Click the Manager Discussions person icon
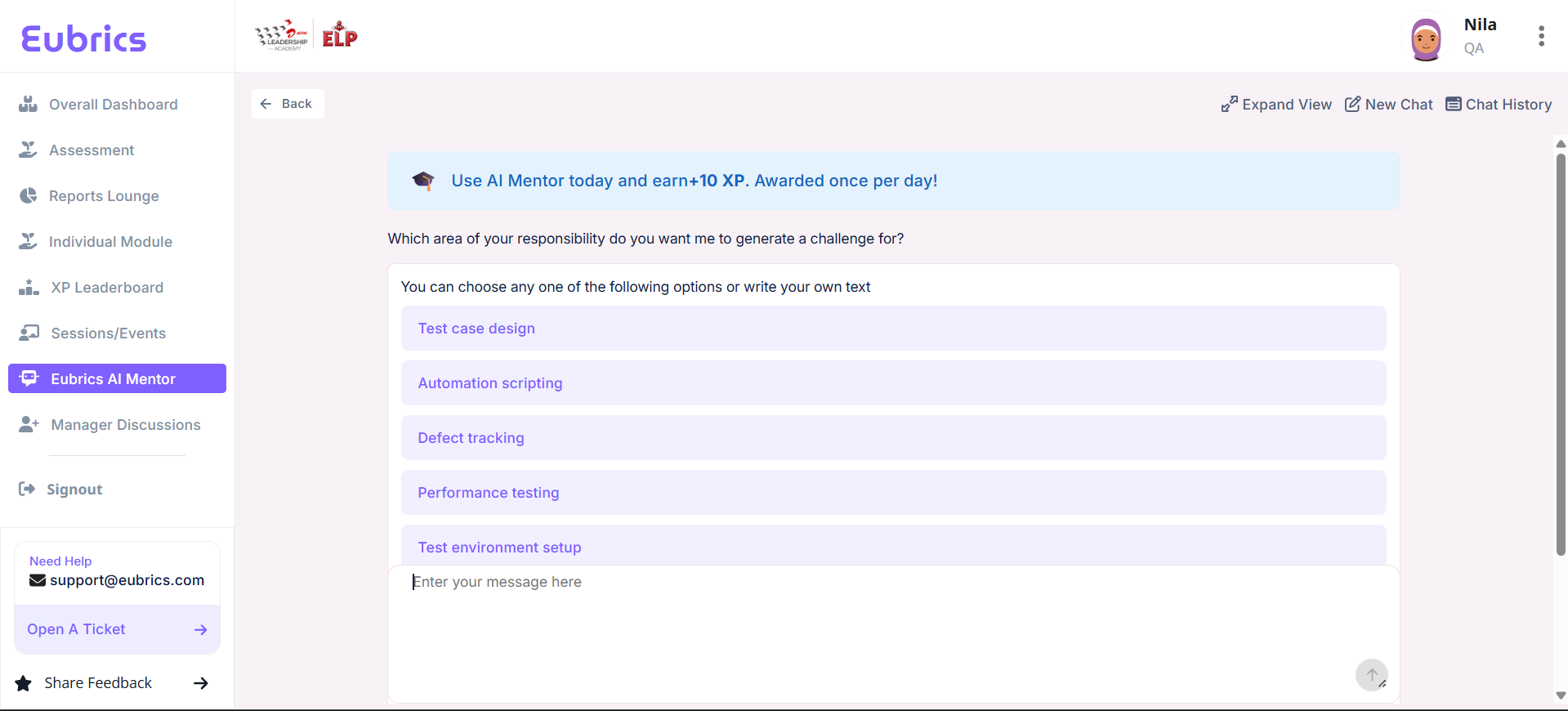 tap(29, 424)
